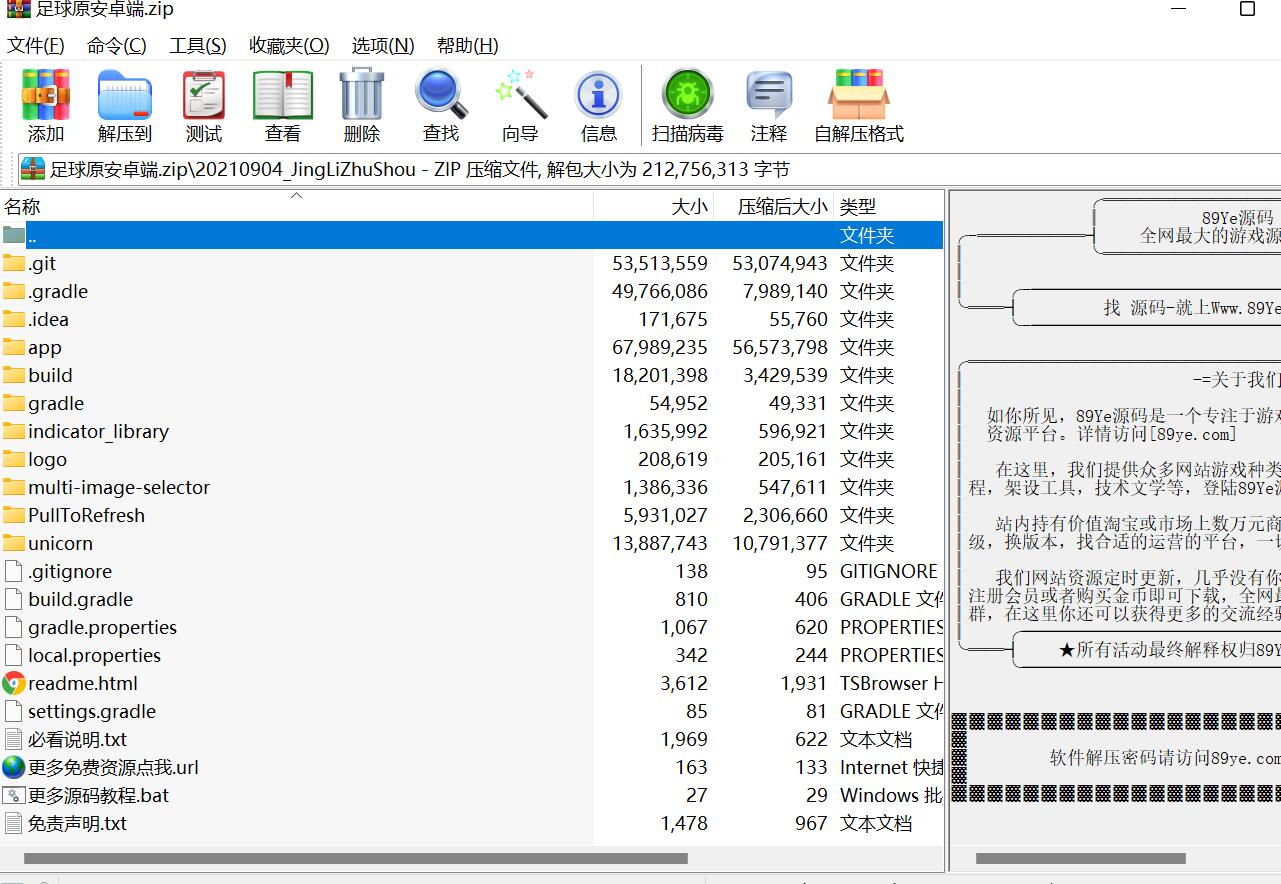Select the folder icon of app
The height and width of the screenshot is (884, 1281).
tap(14, 347)
